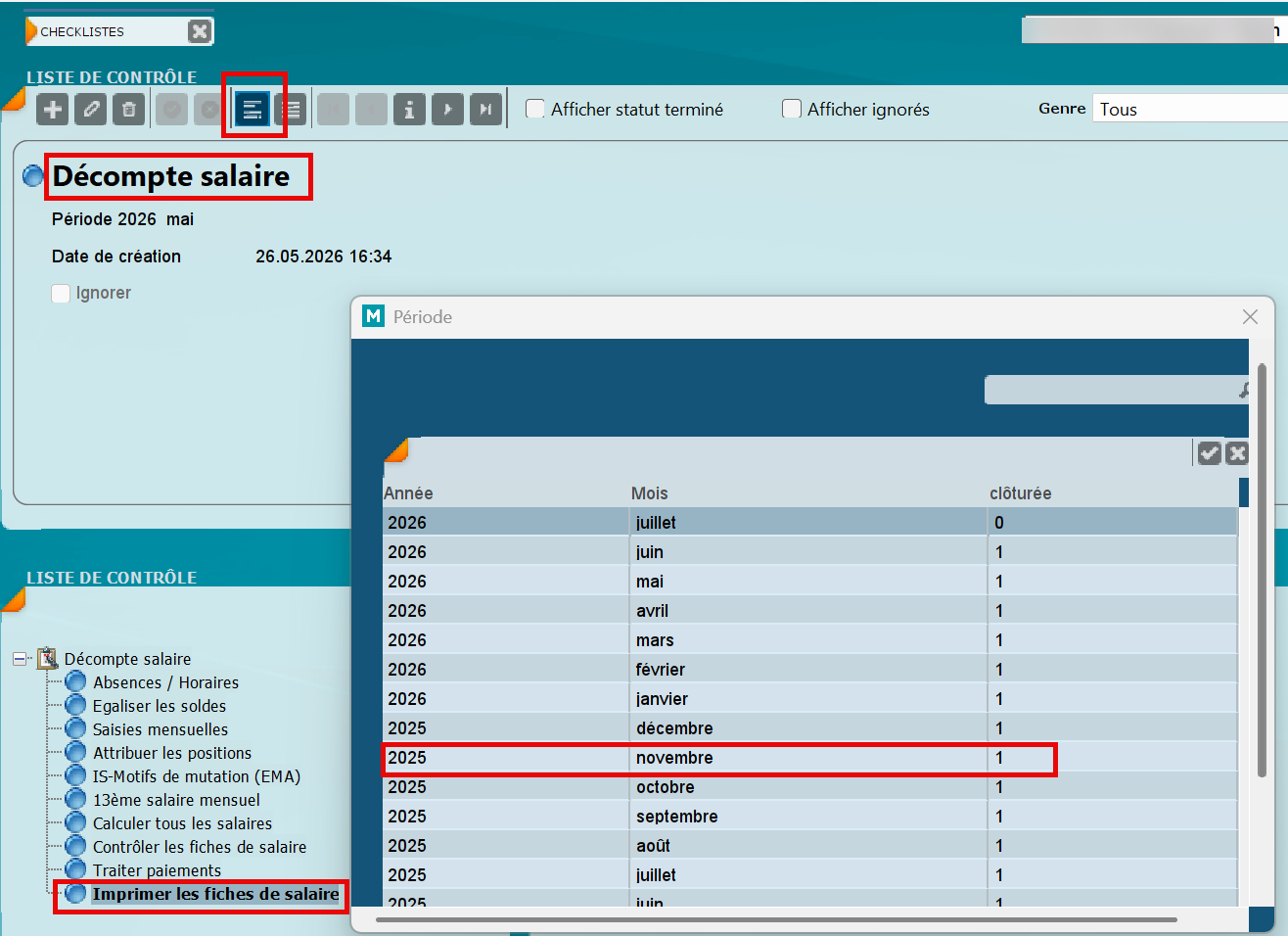
Task: Select the 2025 septembre period row
Action: click(809, 817)
